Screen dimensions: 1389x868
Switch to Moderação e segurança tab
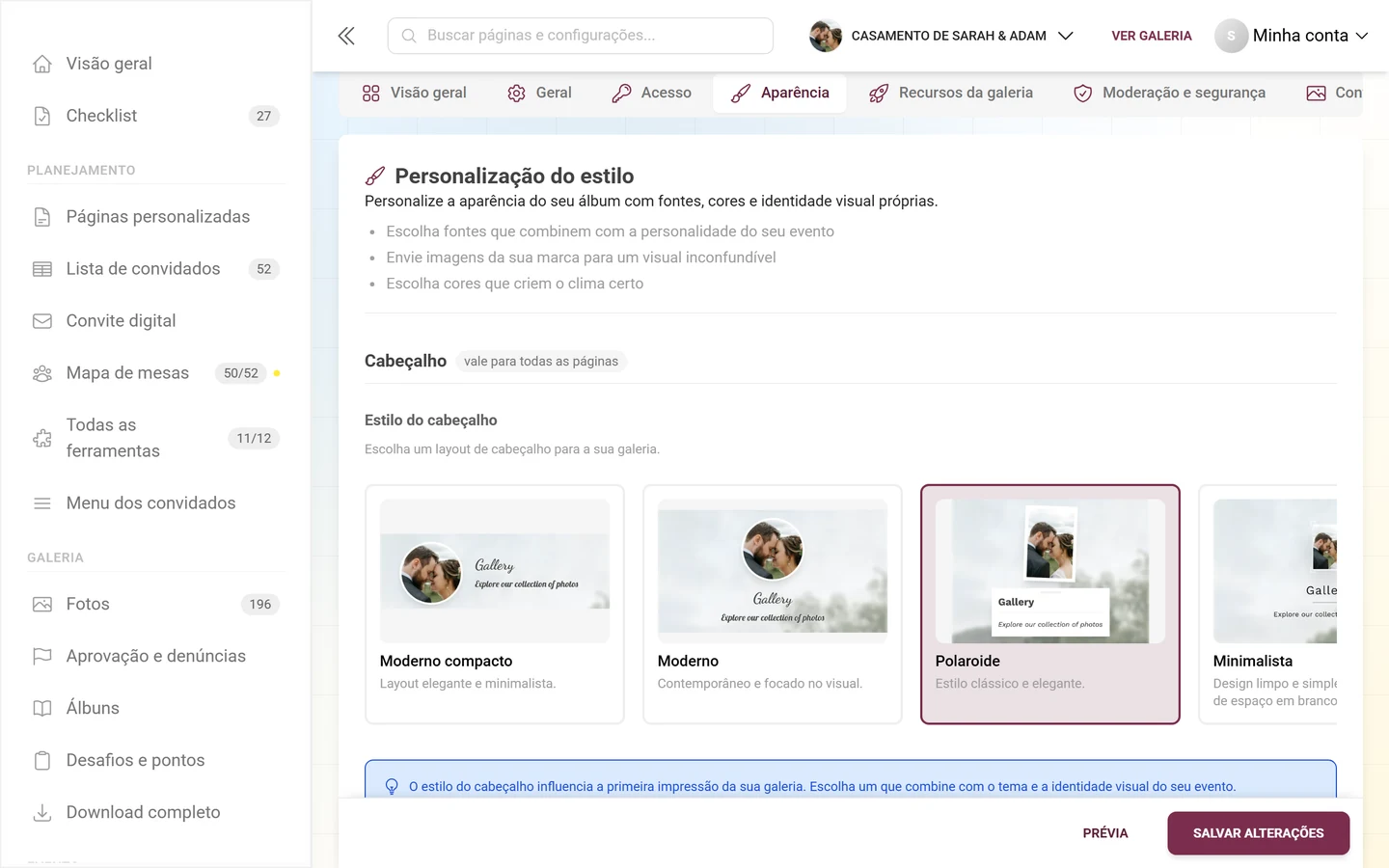(1170, 94)
